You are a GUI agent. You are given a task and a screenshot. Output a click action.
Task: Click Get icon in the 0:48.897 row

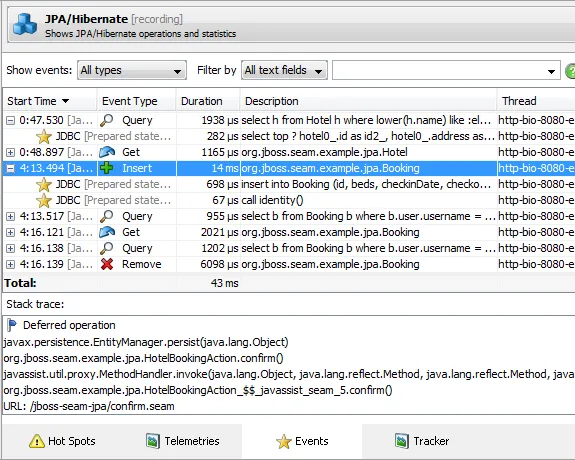point(107,152)
